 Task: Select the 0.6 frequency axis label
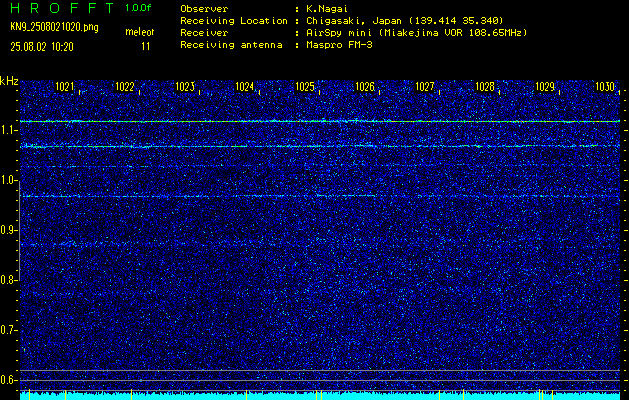click(x=7, y=380)
